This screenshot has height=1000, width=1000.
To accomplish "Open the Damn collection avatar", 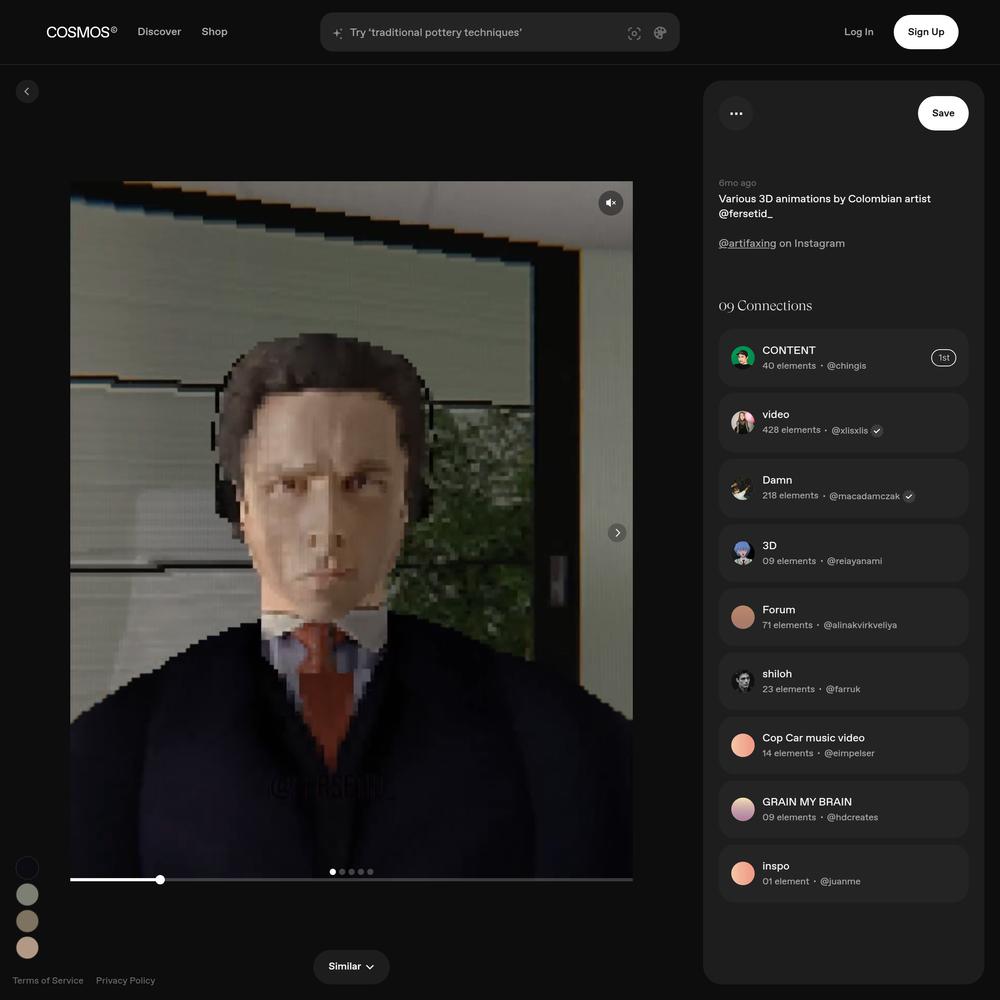I will click(742, 488).
